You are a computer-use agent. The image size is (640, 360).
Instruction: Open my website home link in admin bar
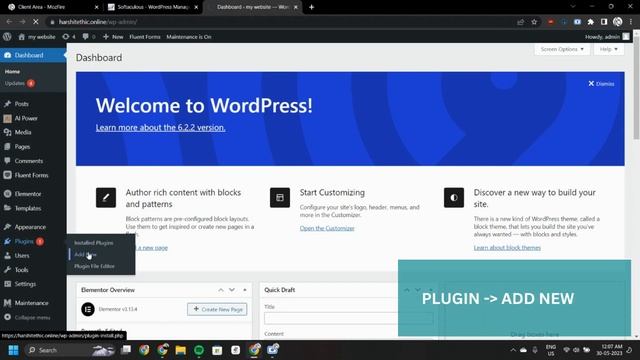click(37, 37)
